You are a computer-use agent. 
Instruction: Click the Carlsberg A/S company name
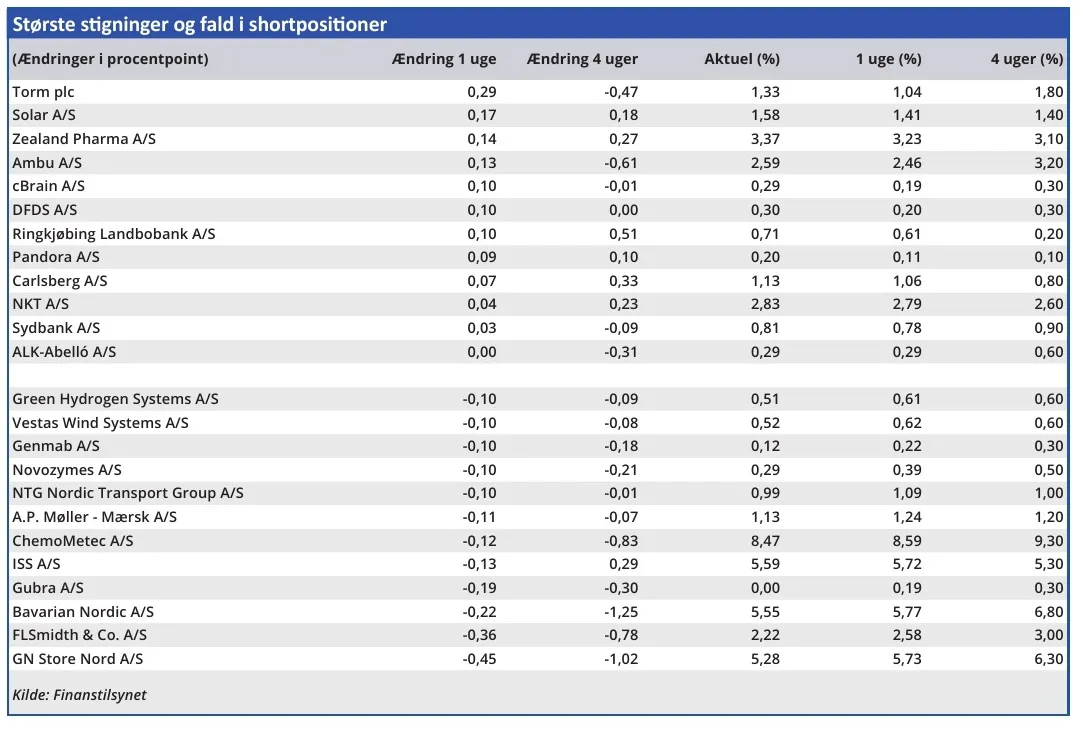click(x=60, y=281)
